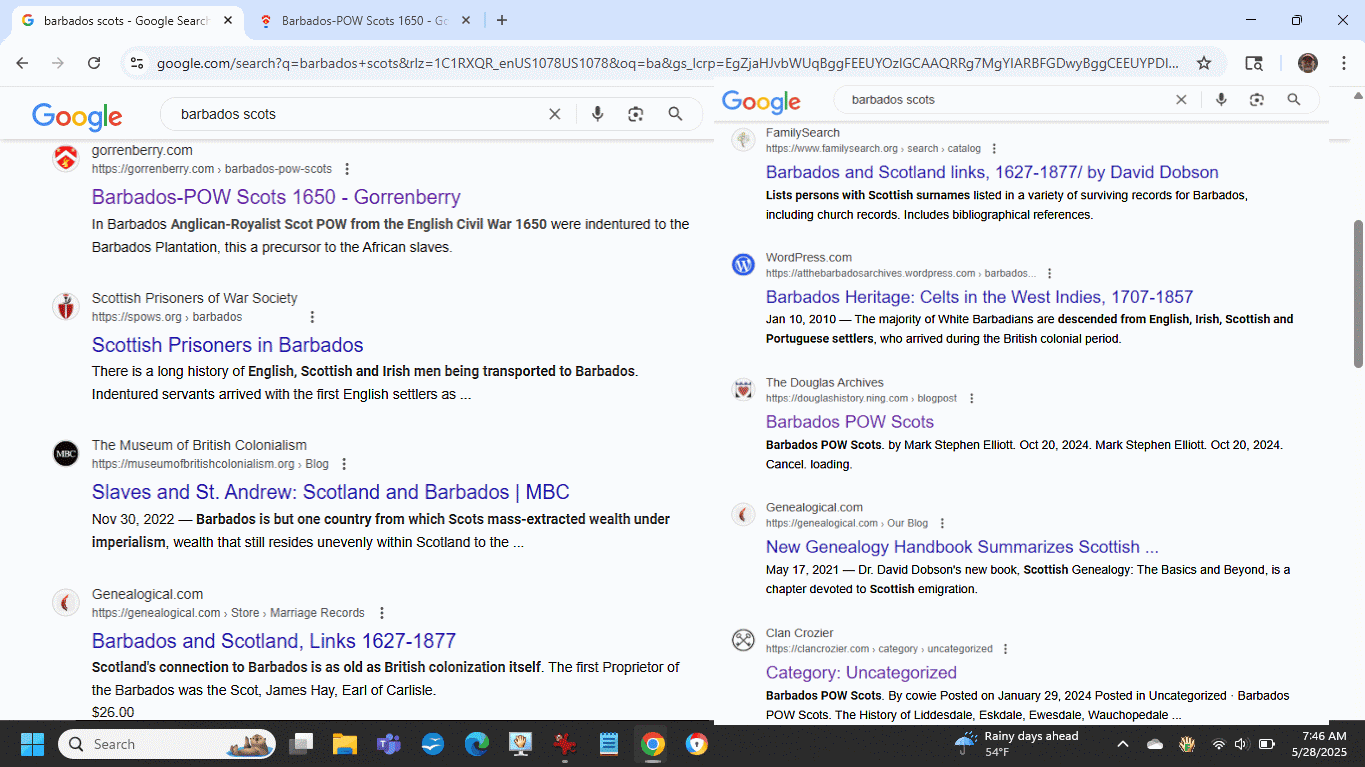Expand options menu for Scottish Prisoners of War Society result

[x=312, y=317]
